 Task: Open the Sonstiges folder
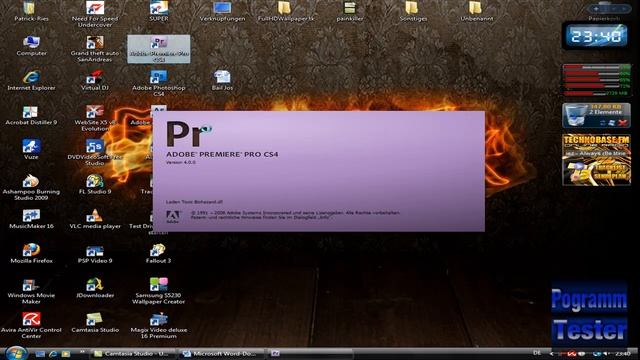point(413,11)
